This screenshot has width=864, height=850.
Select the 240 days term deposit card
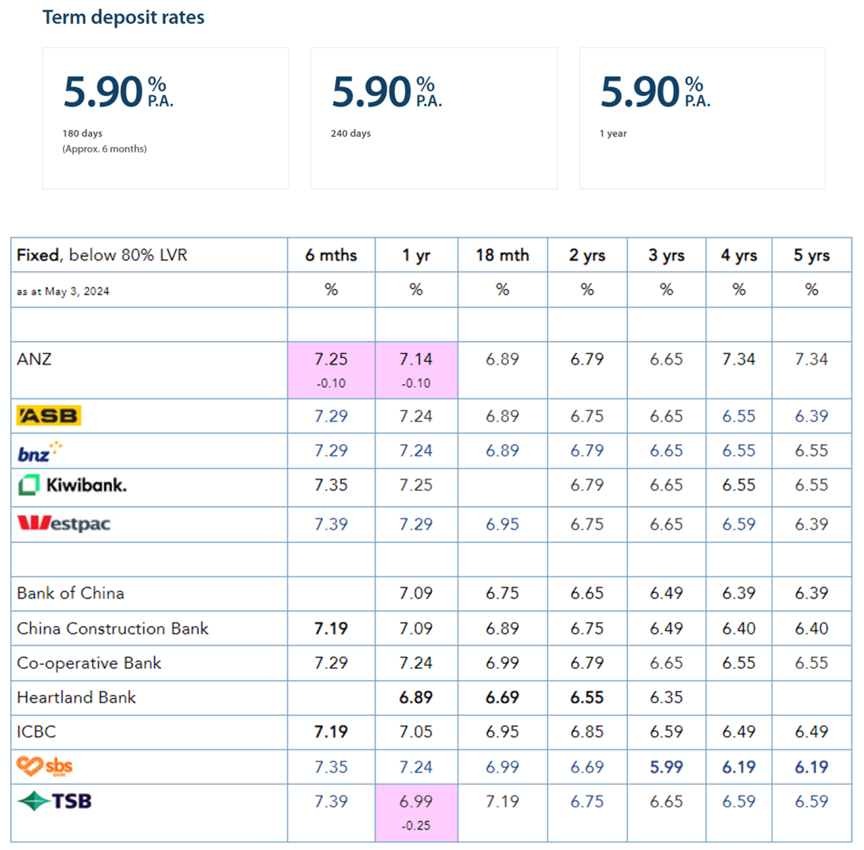pyautogui.click(x=434, y=118)
